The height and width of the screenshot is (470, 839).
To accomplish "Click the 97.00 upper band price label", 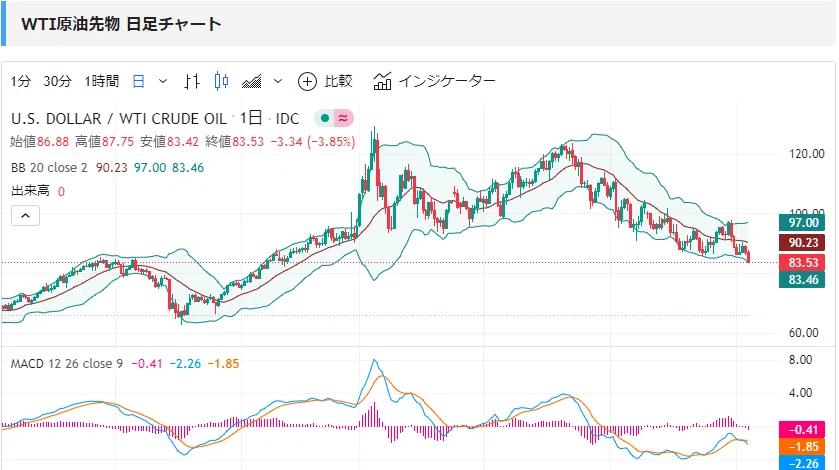I will (x=802, y=223).
